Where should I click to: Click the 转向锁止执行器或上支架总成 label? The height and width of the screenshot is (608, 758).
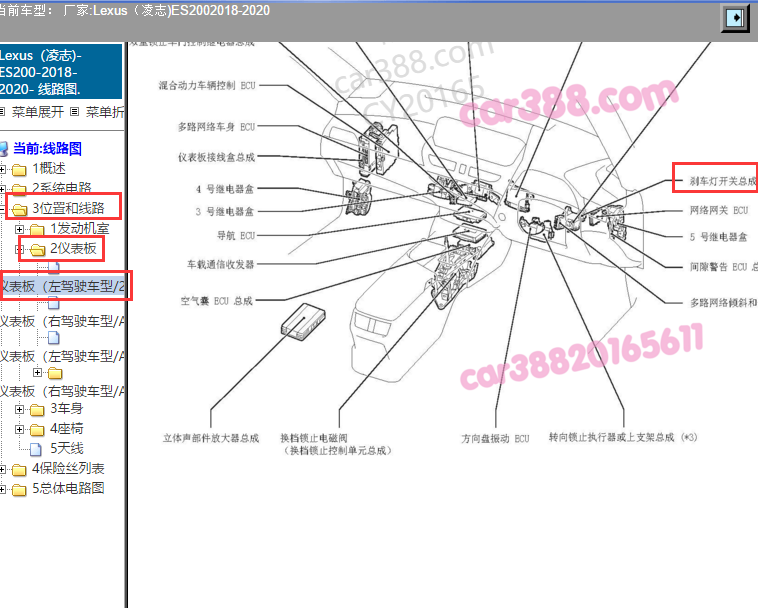(623, 437)
